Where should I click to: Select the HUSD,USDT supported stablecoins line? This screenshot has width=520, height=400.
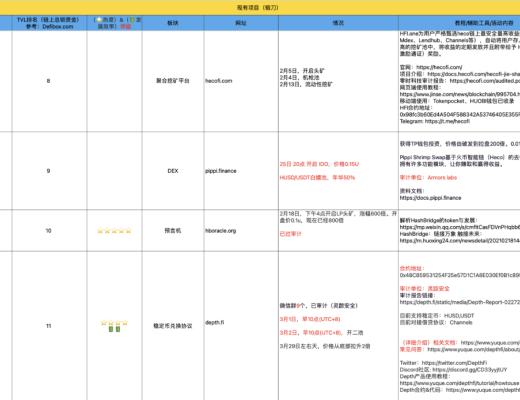[437, 315]
